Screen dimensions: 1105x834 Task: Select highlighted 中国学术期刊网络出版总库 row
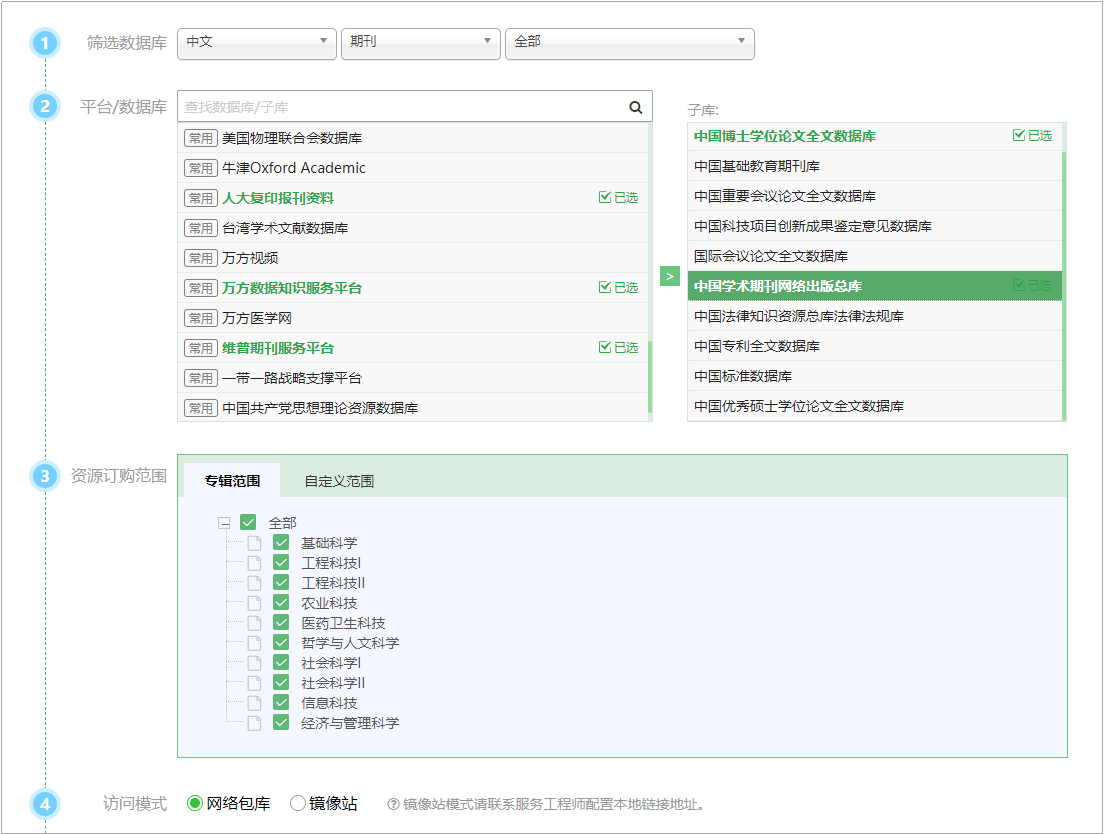coord(875,286)
